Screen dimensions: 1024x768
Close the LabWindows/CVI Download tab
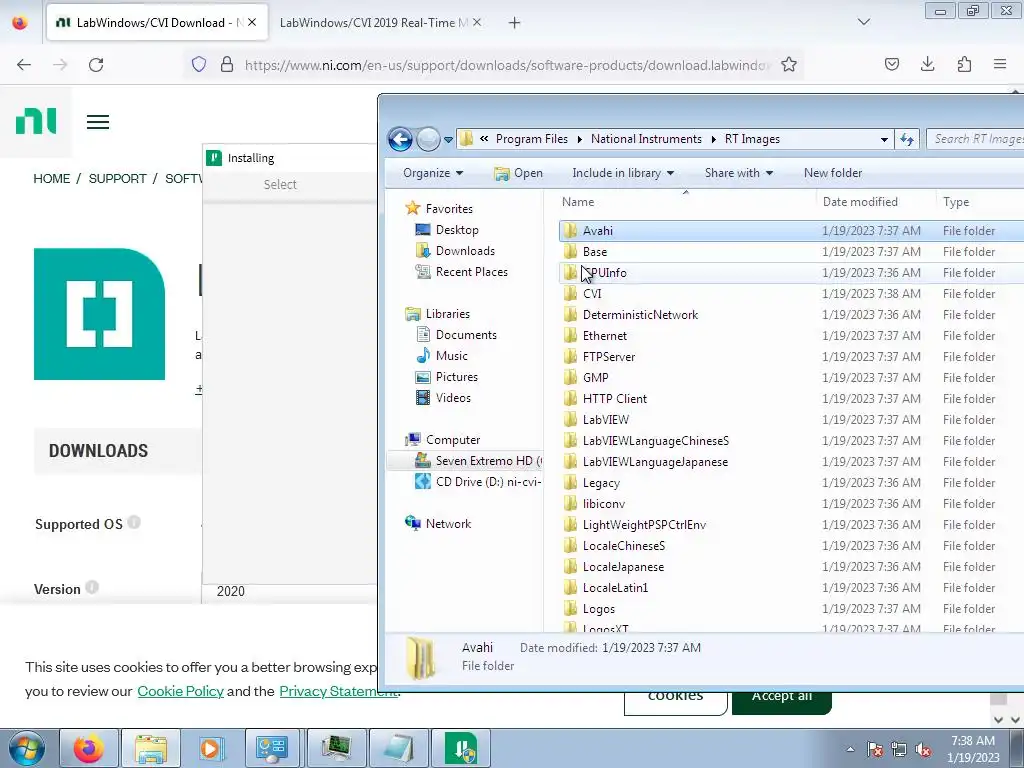point(252,22)
